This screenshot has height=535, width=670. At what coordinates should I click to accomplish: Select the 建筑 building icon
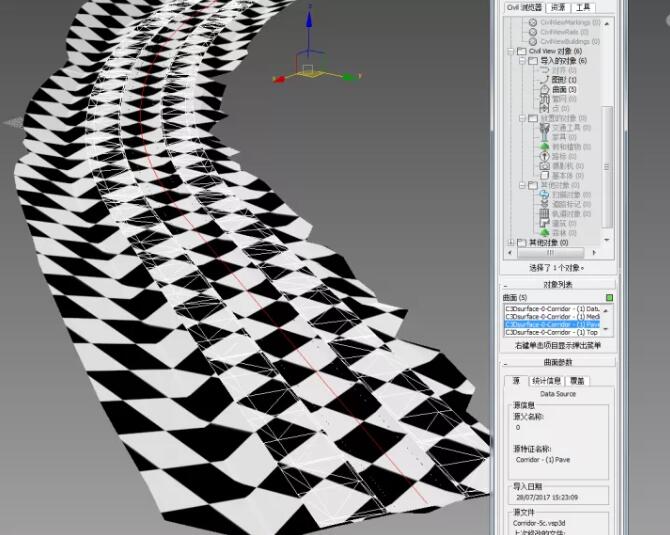(544, 223)
